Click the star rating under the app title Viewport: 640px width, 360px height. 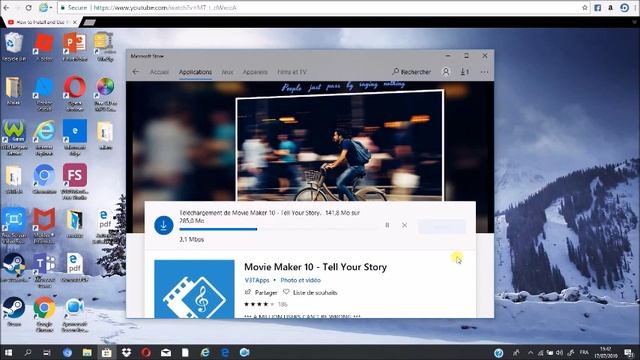click(x=259, y=304)
